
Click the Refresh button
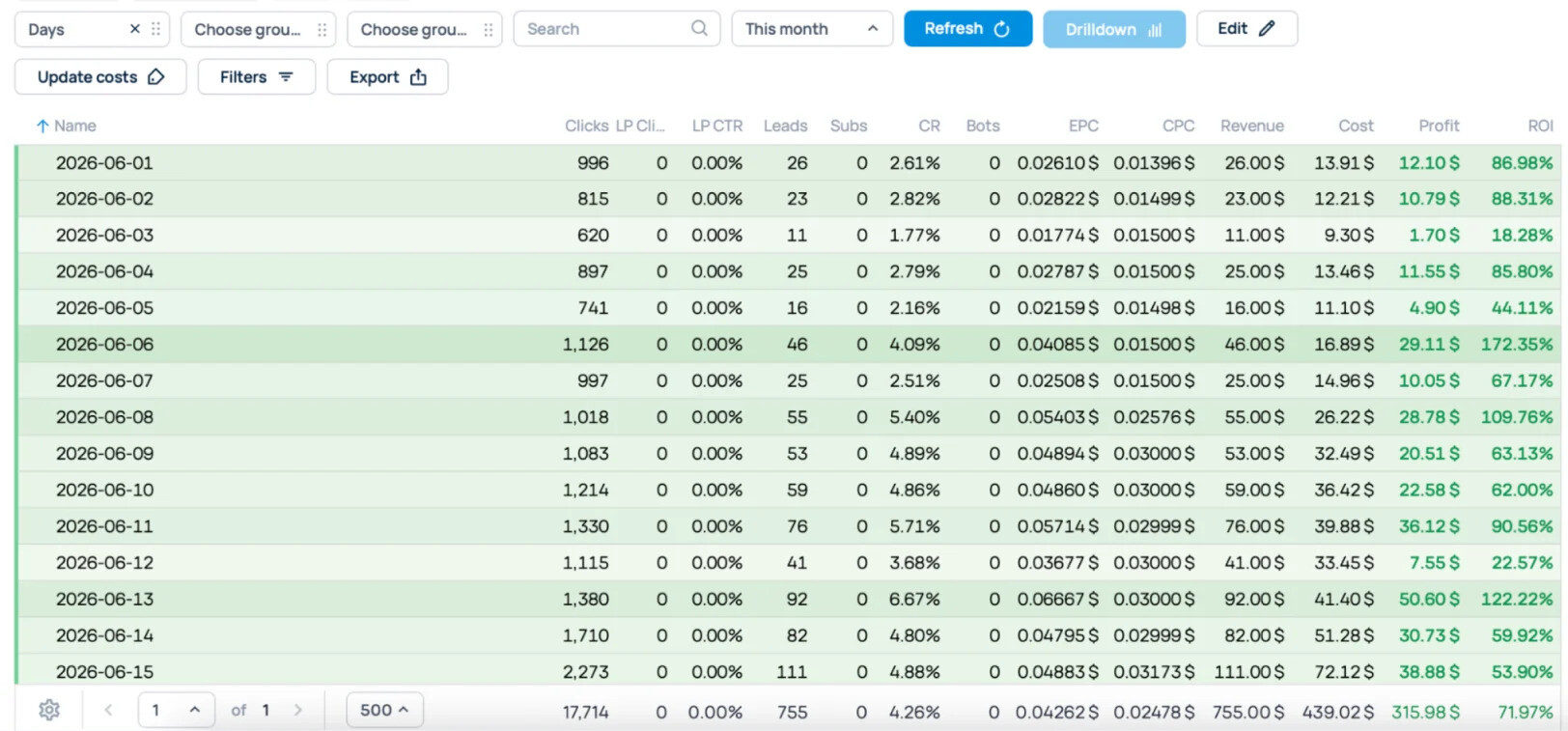[x=967, y=29]
